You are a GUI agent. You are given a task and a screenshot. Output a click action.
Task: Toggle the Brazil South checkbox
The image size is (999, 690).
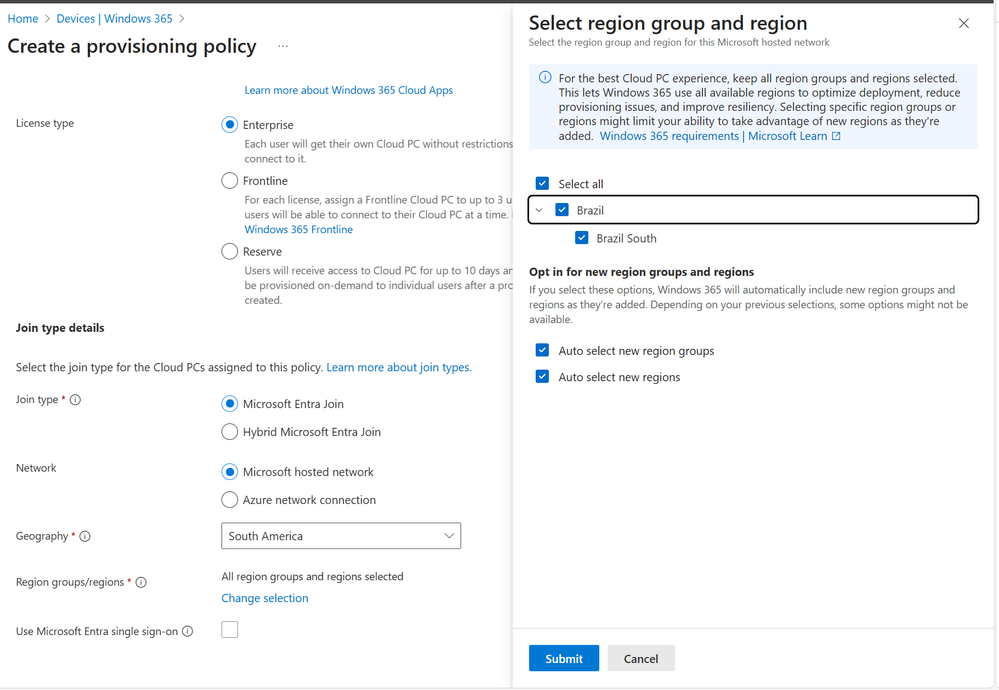click(581, 238)
